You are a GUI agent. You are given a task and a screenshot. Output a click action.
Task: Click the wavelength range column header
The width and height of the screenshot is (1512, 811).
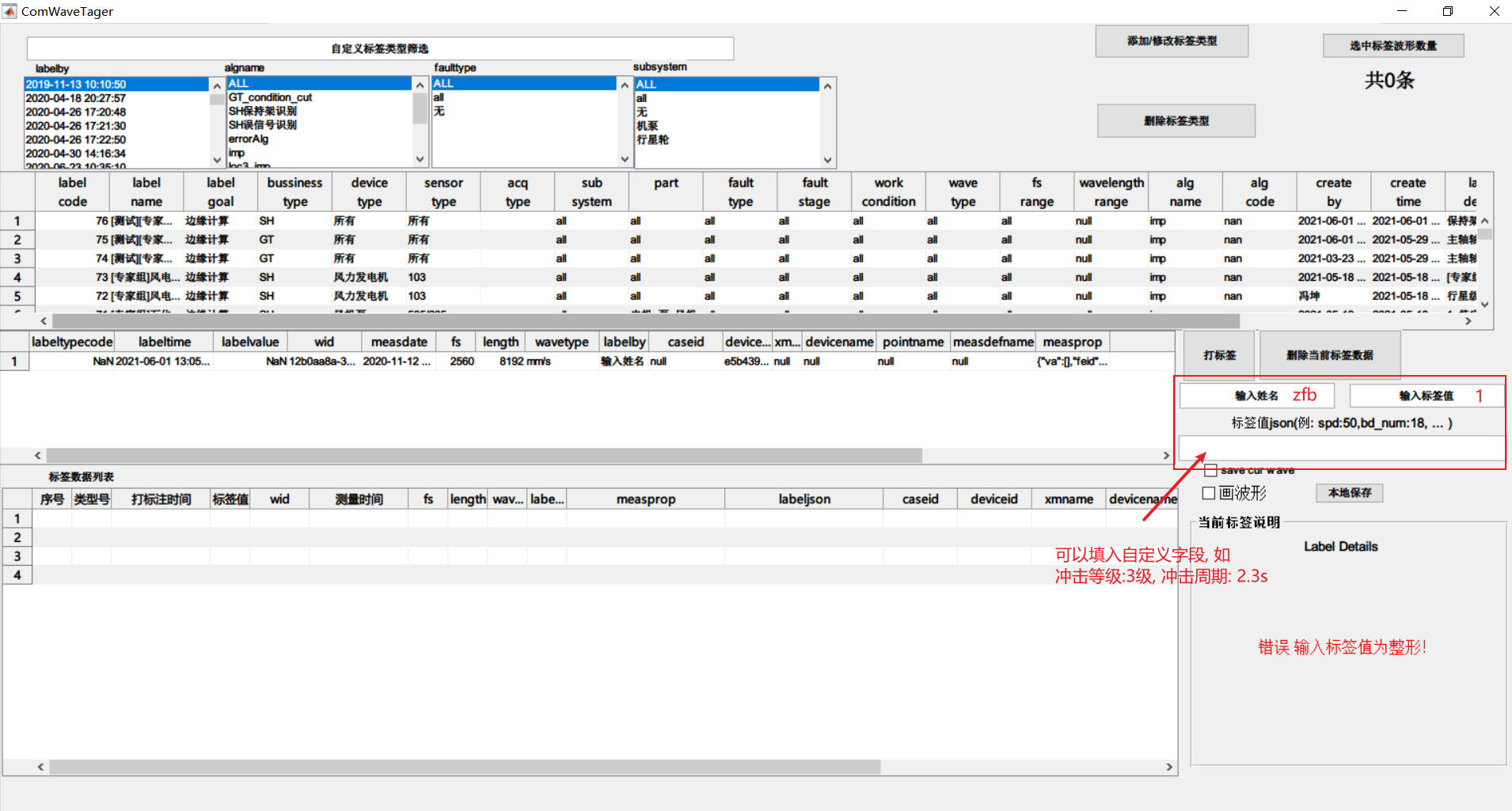pos(1111,192)
